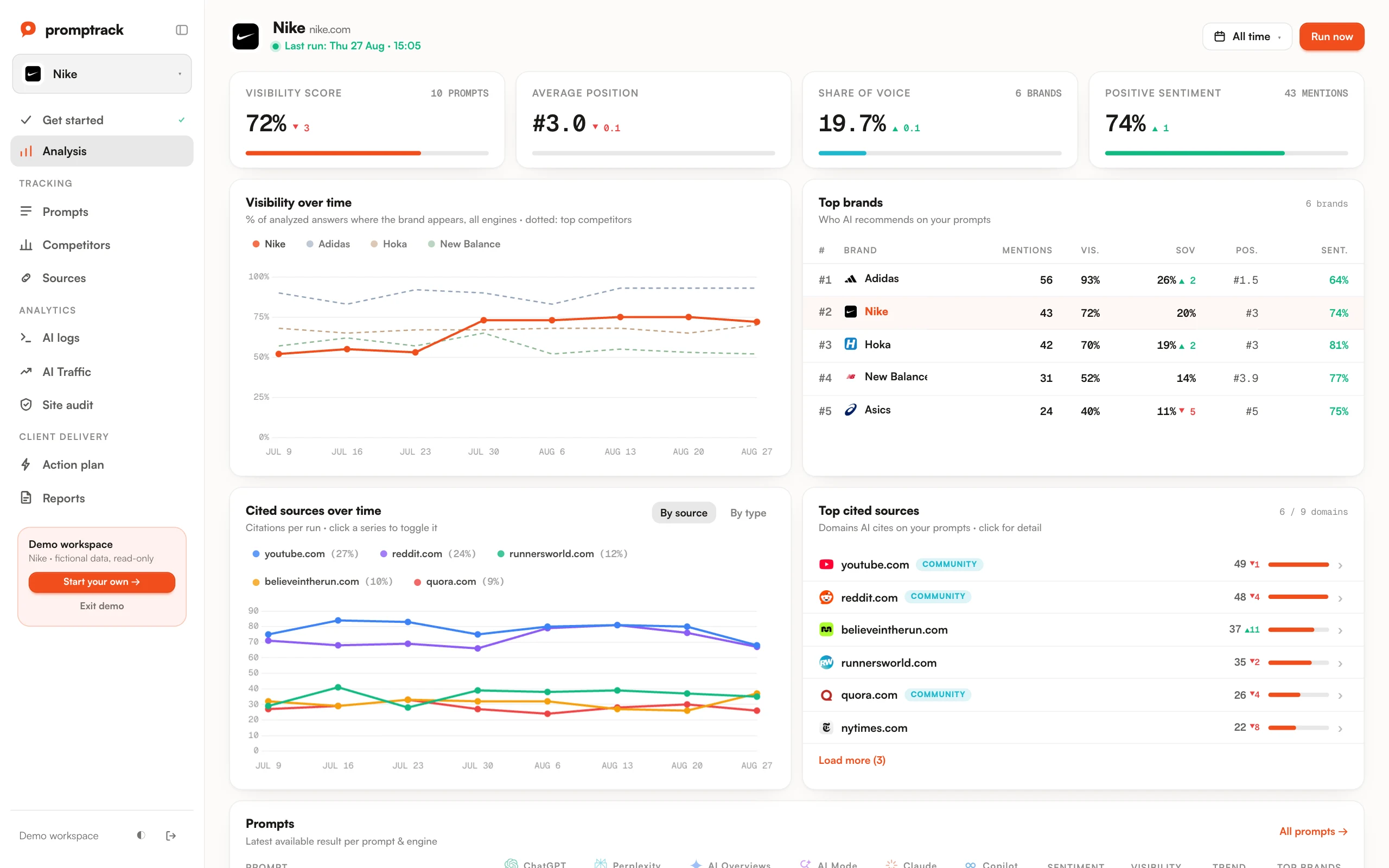Click the New Balance logo icon
The image size is (1389, 868).
click(x=851, y=376)
